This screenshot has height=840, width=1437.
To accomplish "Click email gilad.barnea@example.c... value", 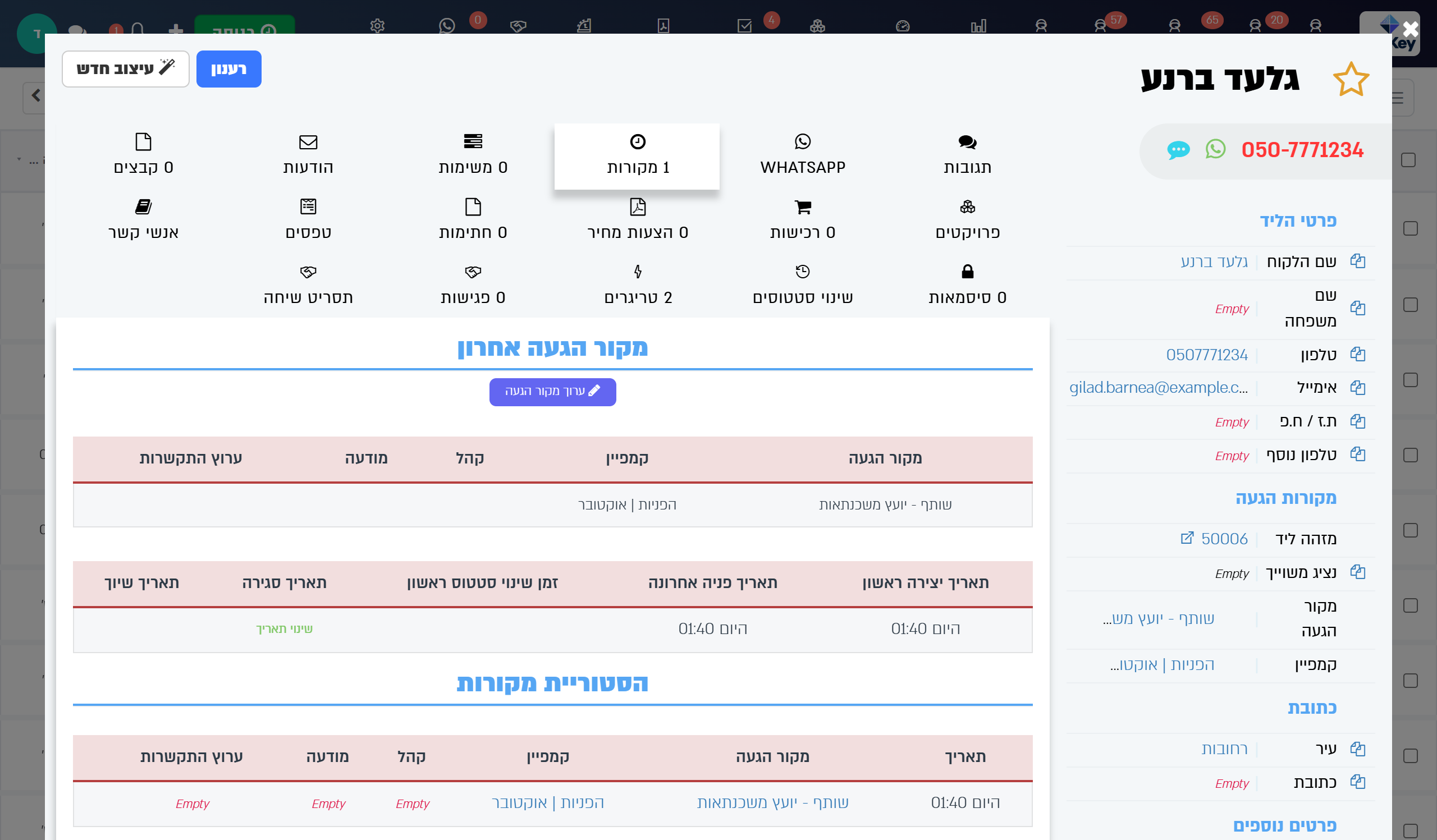I will [x=1157, y=388].
